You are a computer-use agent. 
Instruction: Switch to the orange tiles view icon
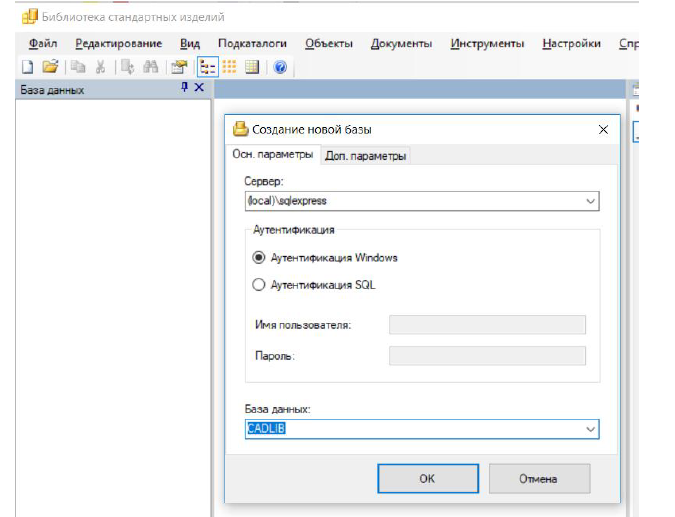[x=229, y=67]
